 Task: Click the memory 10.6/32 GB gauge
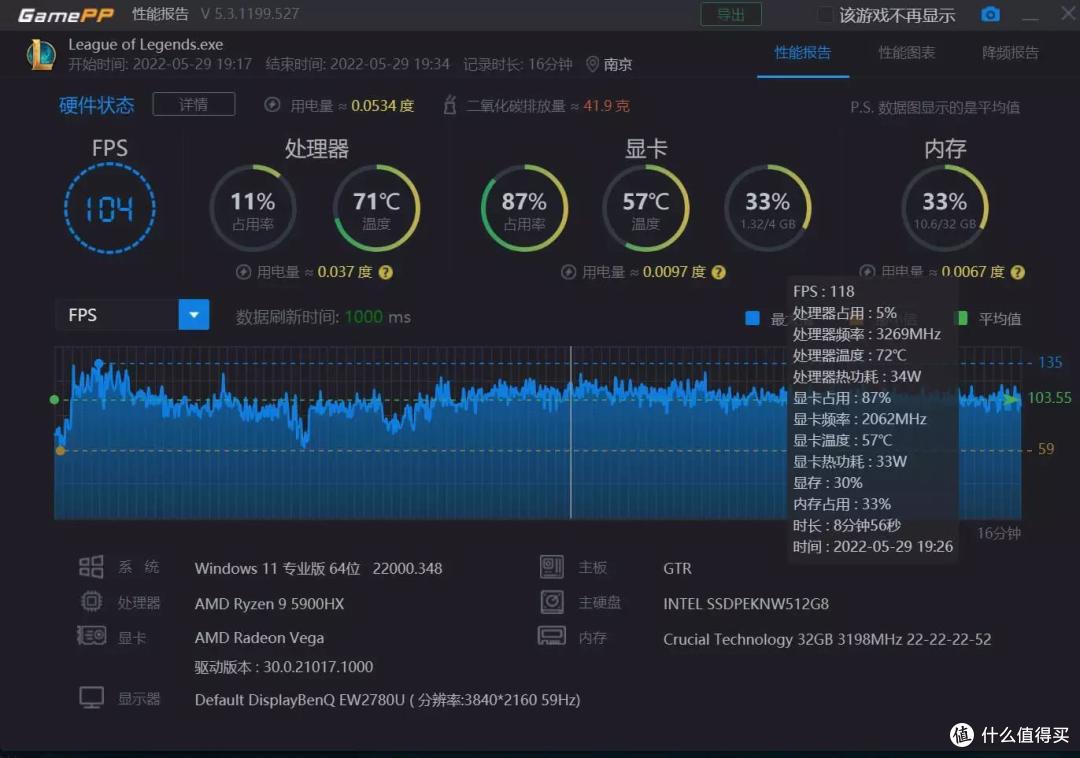[x=944, y=208]
